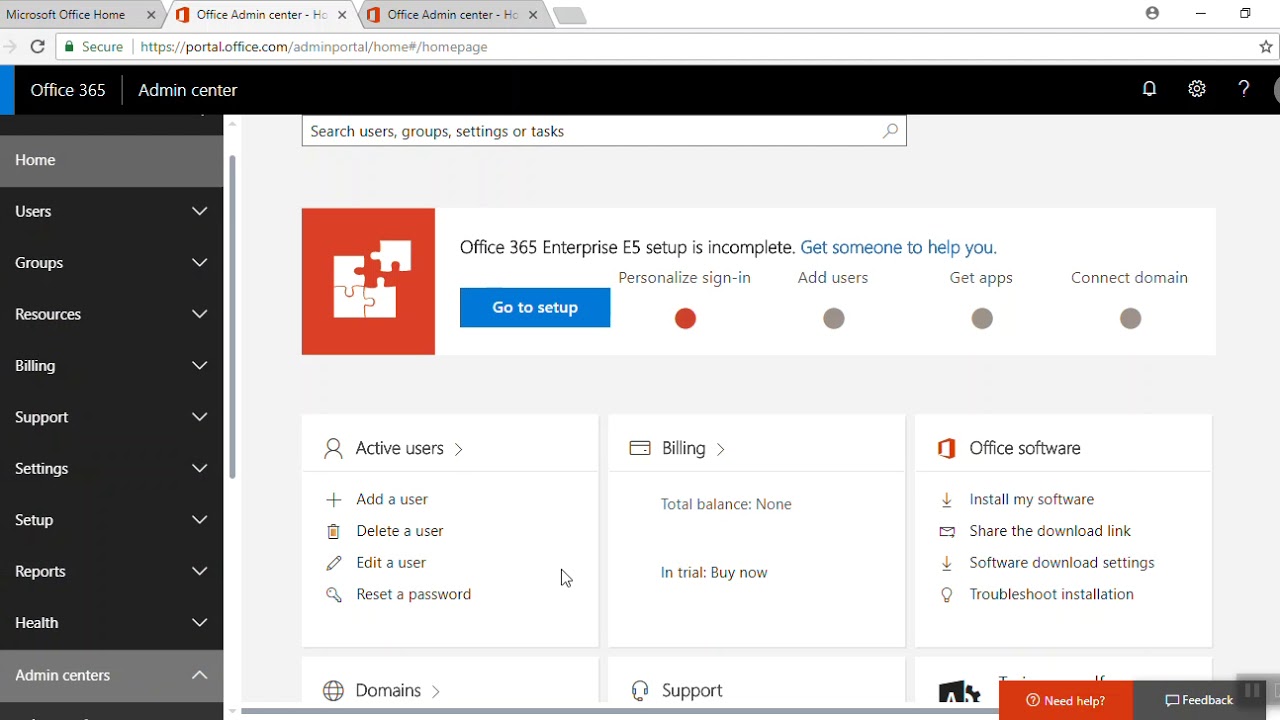Close the Microsoft Office Home tab
The image size is (1280, 720).
click(x=151, y=15)
